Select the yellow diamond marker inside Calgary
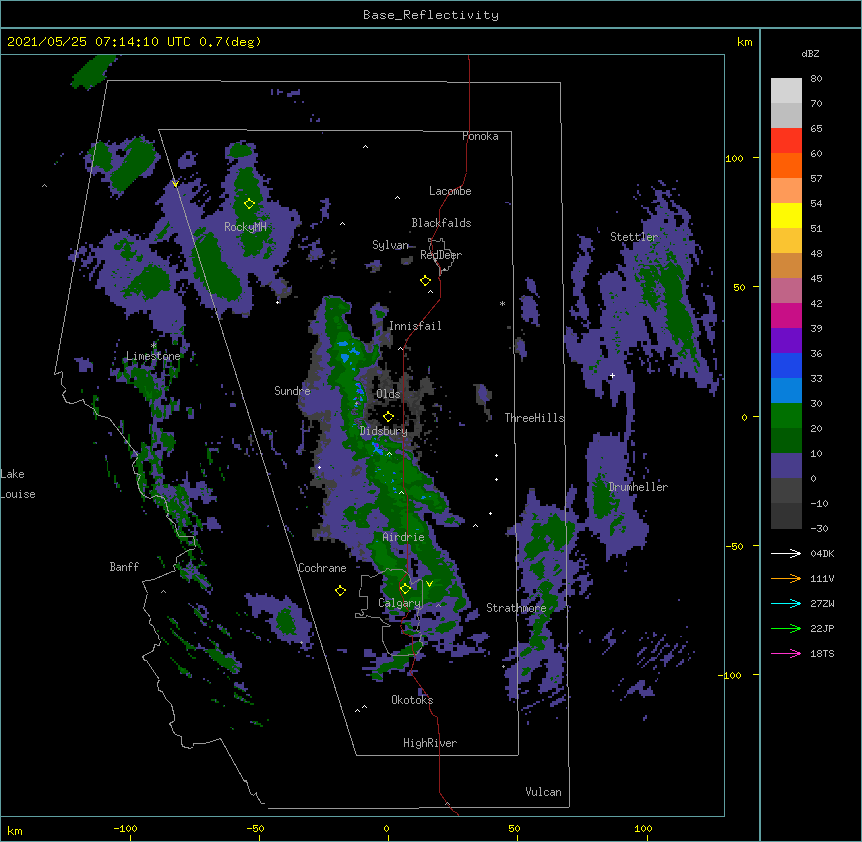The width and height of the screenshot is (862, 842). coord(405,589)
